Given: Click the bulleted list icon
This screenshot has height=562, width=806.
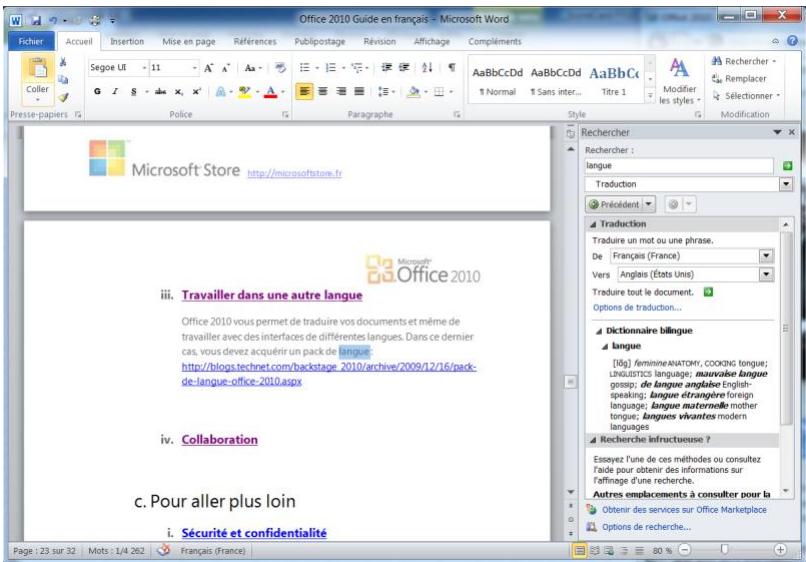Looking at the screenshot, I should coord(305,67).
